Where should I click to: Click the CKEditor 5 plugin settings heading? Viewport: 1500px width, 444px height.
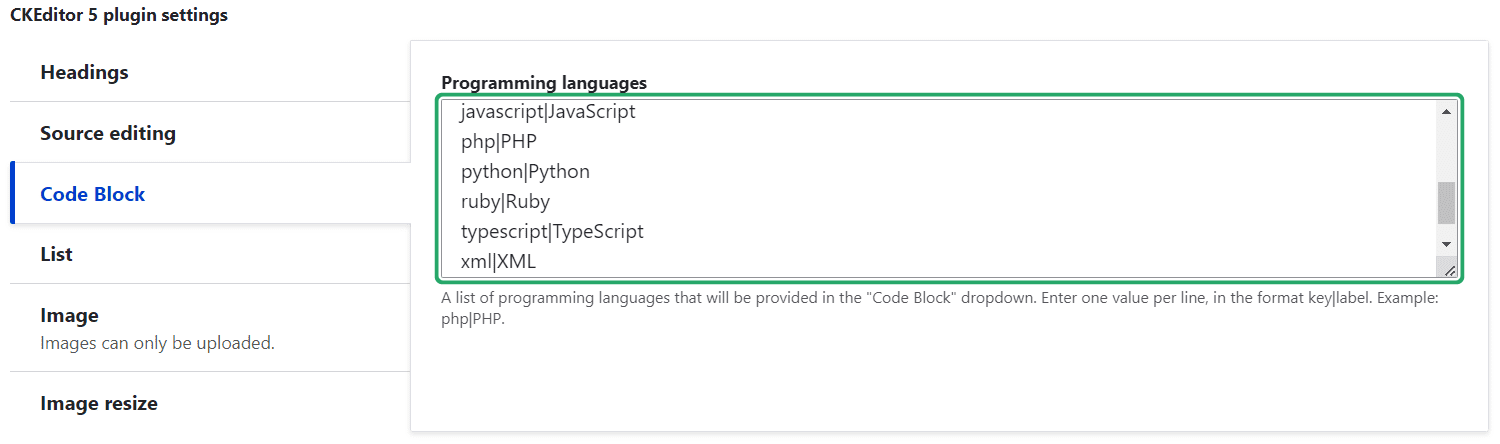pyautogui.click(x=119, y=15)
